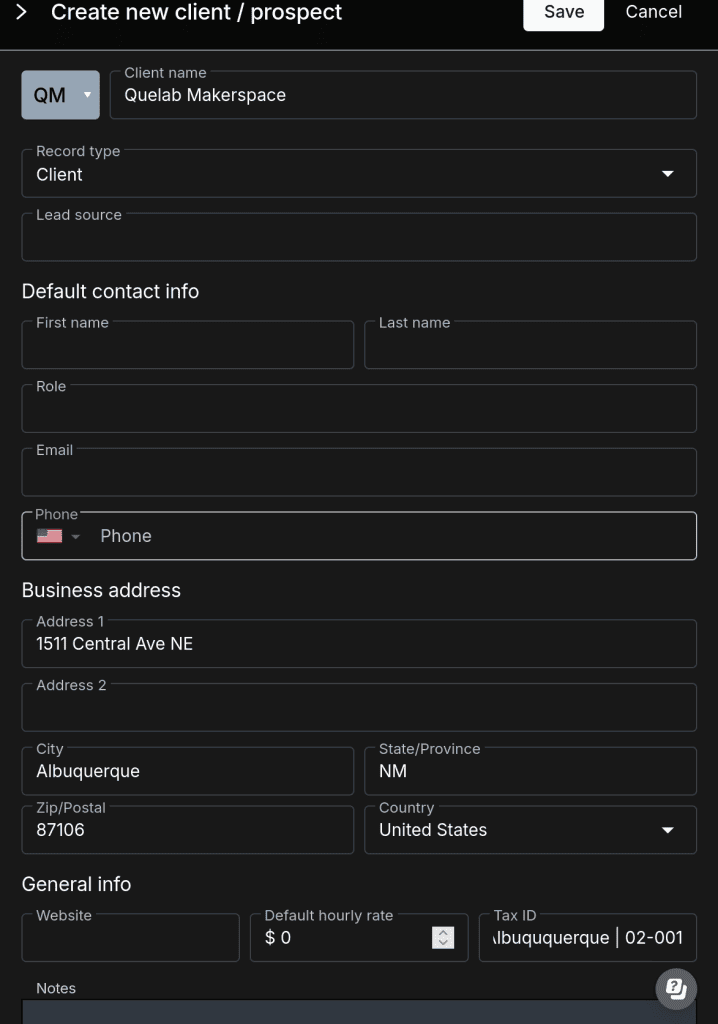Click the Cancel button
Viewport: 718px width, 1024px height.
click(x=653, y=12)
